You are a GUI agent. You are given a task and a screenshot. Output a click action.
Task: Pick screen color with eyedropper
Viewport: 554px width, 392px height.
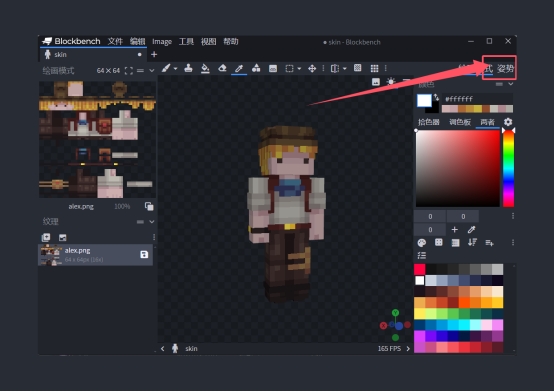coord(472,230)
